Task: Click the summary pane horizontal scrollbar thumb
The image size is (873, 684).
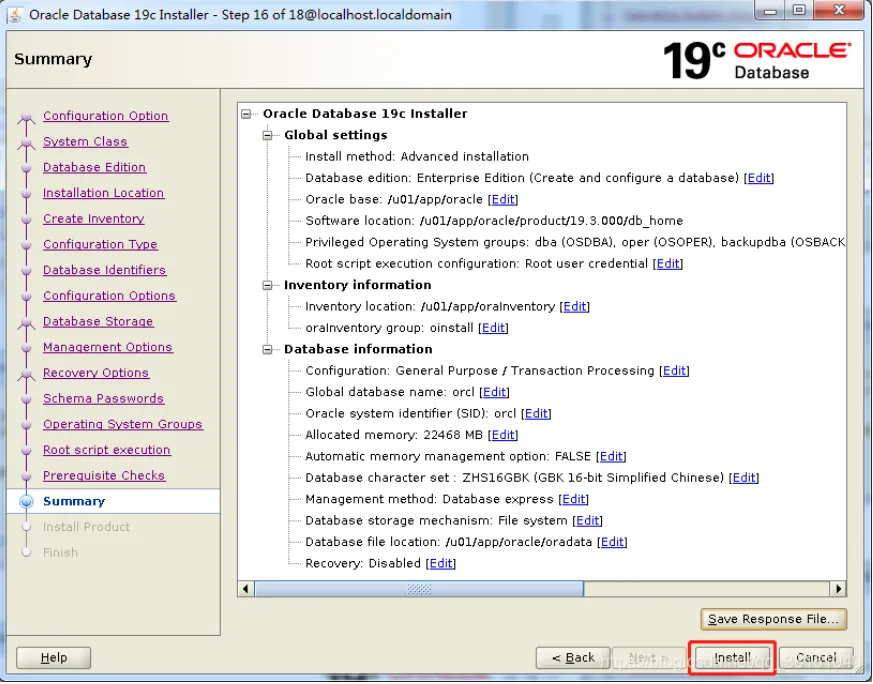Action: tap(419, 588)
